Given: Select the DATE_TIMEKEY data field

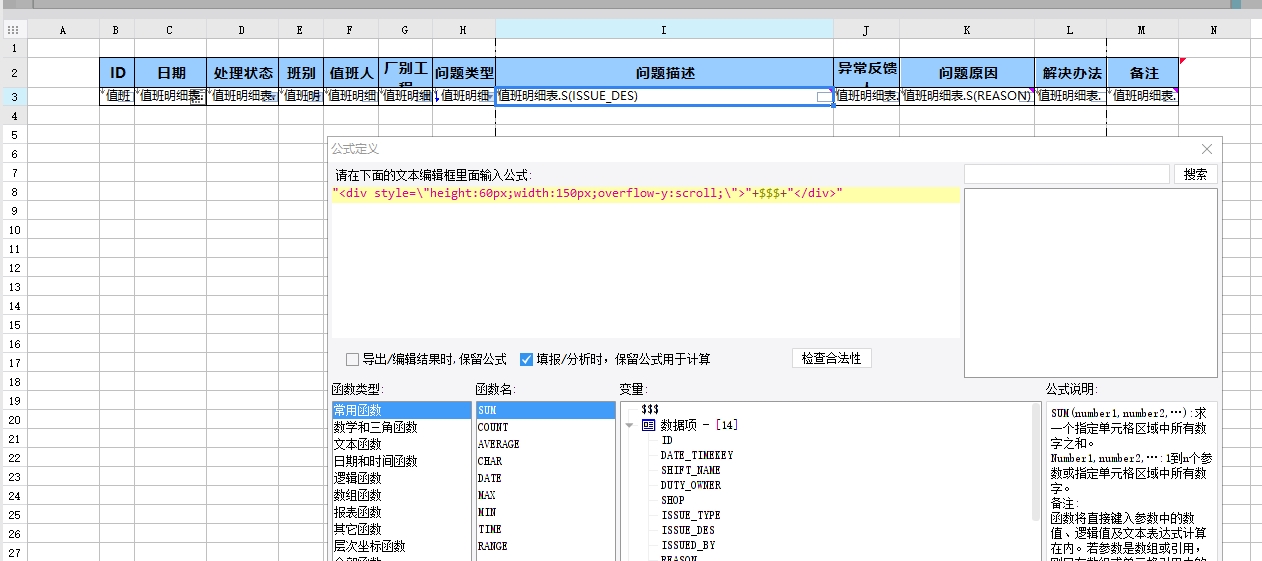Looking at the screenshot, I should coord(697,455).
